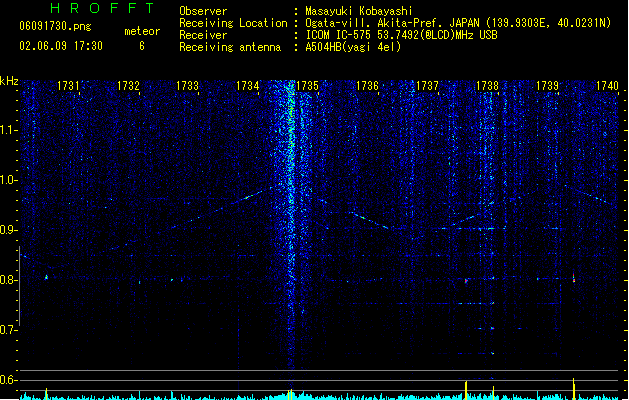Click the 1.1 frequency axis label
Viewport: 629px width, 400px height.
point(9,130)
